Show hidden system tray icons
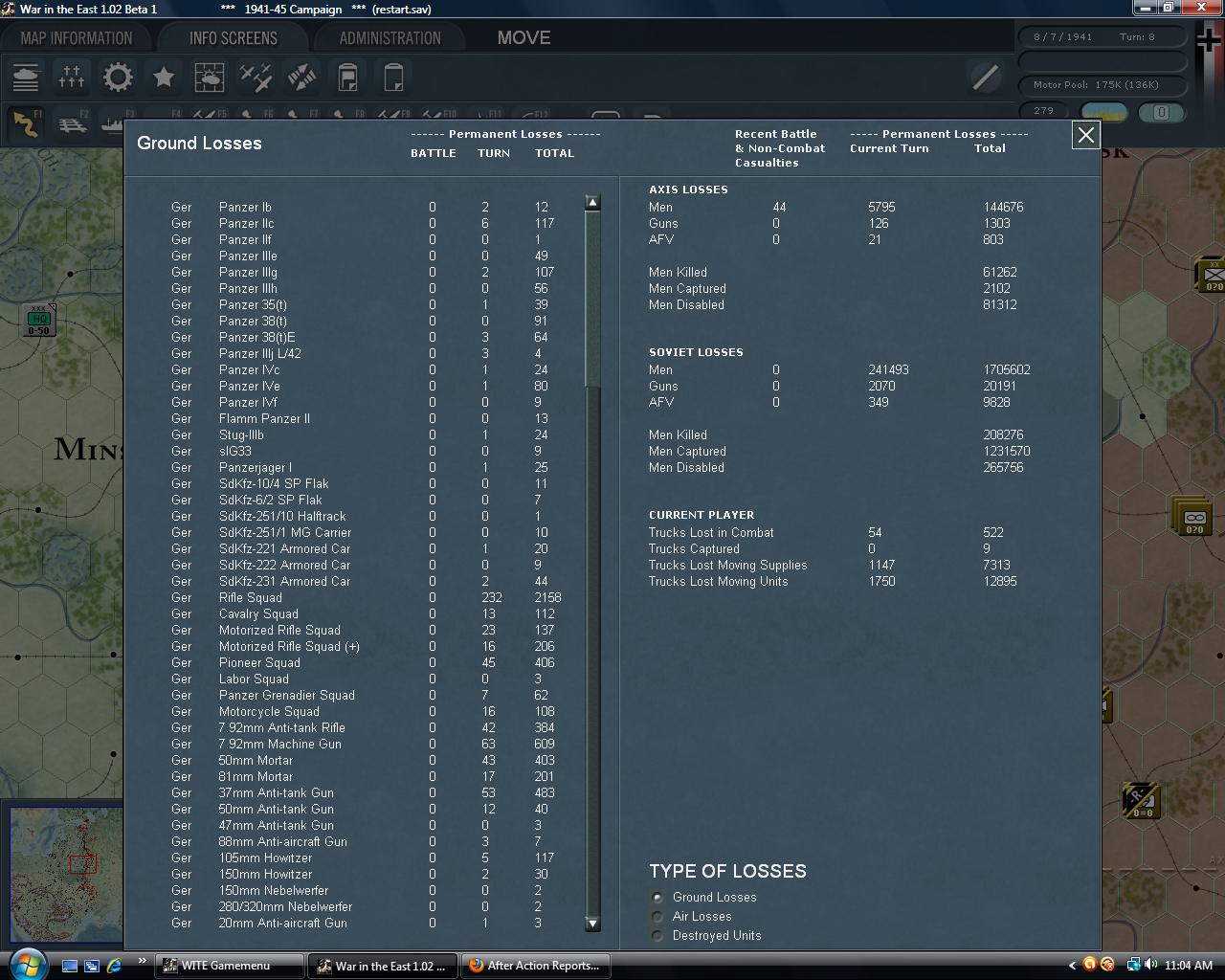 pyautogui.click(x=1072, y=965)
